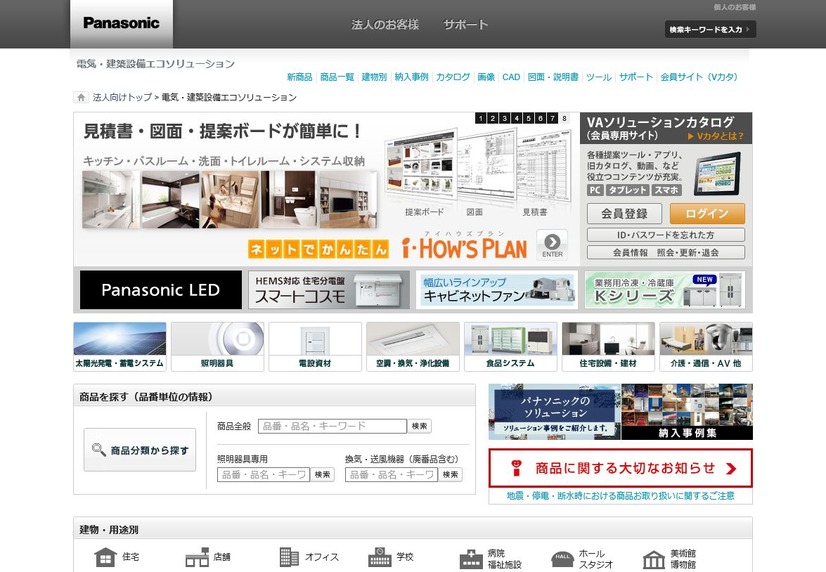Click the tablet image in Vカタ panel

(717, 174)
